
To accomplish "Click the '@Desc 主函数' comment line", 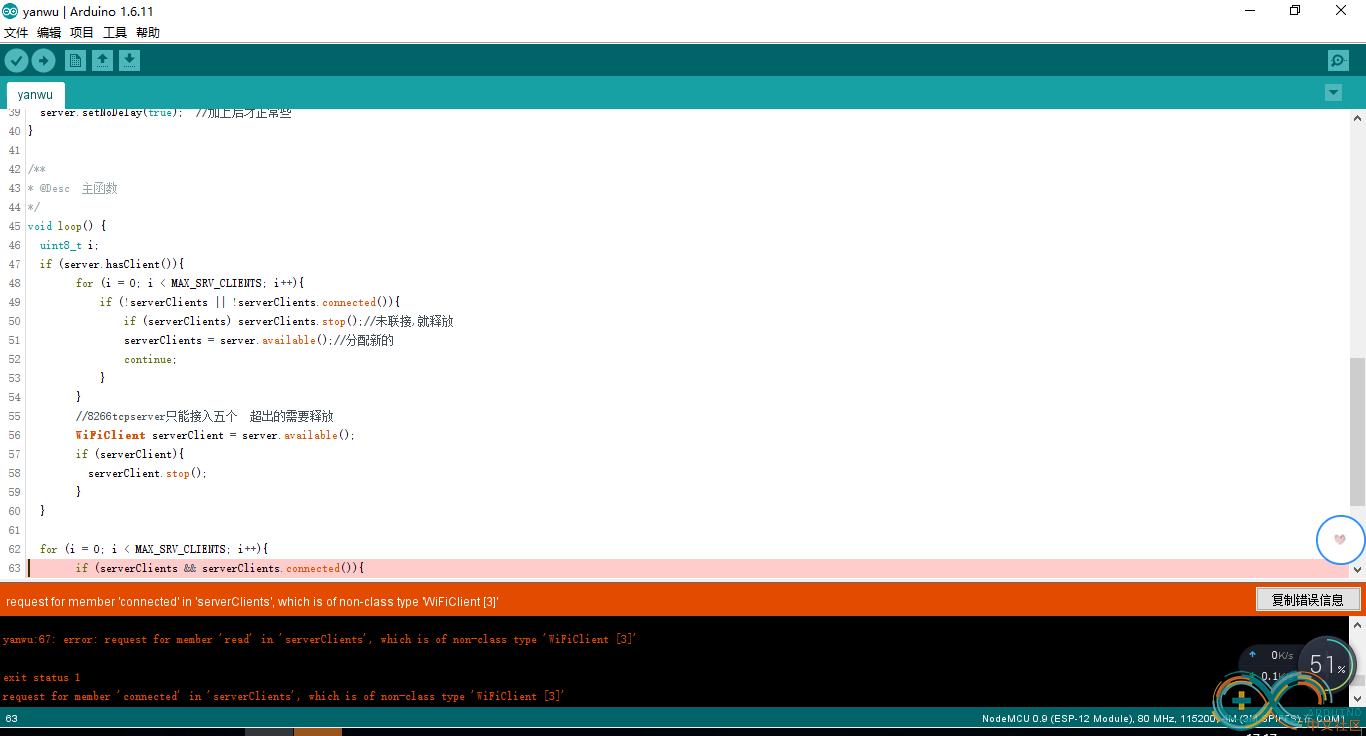I will click(x=72, y=188).
